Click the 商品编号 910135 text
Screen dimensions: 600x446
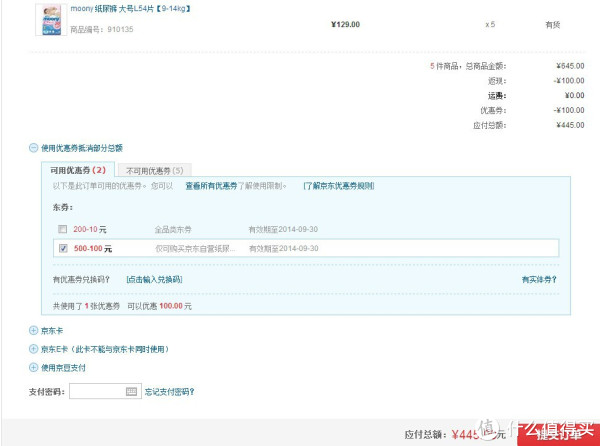102,29
